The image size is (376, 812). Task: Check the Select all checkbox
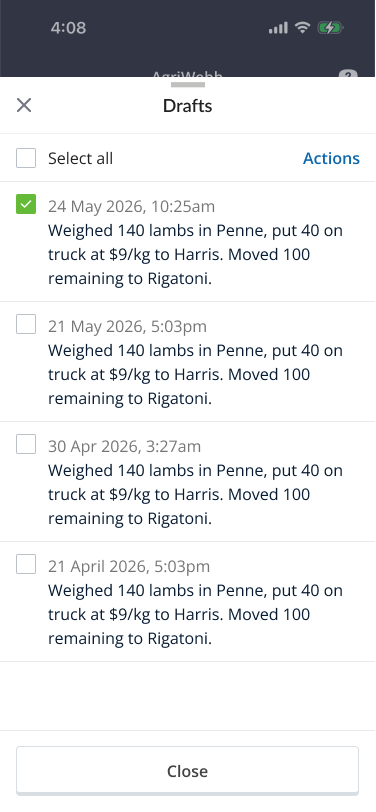point(26,158)
